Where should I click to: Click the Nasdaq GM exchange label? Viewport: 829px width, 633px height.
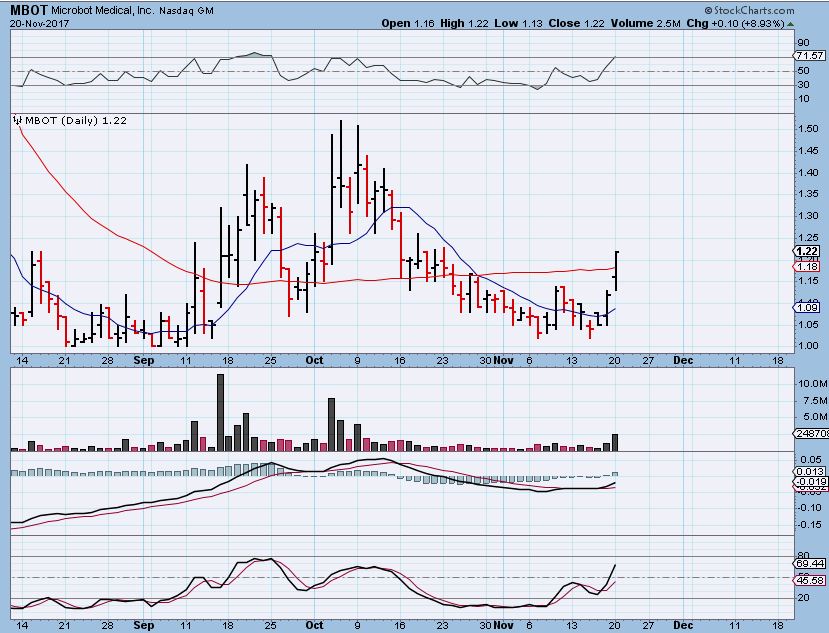click(x=186, y=11)
